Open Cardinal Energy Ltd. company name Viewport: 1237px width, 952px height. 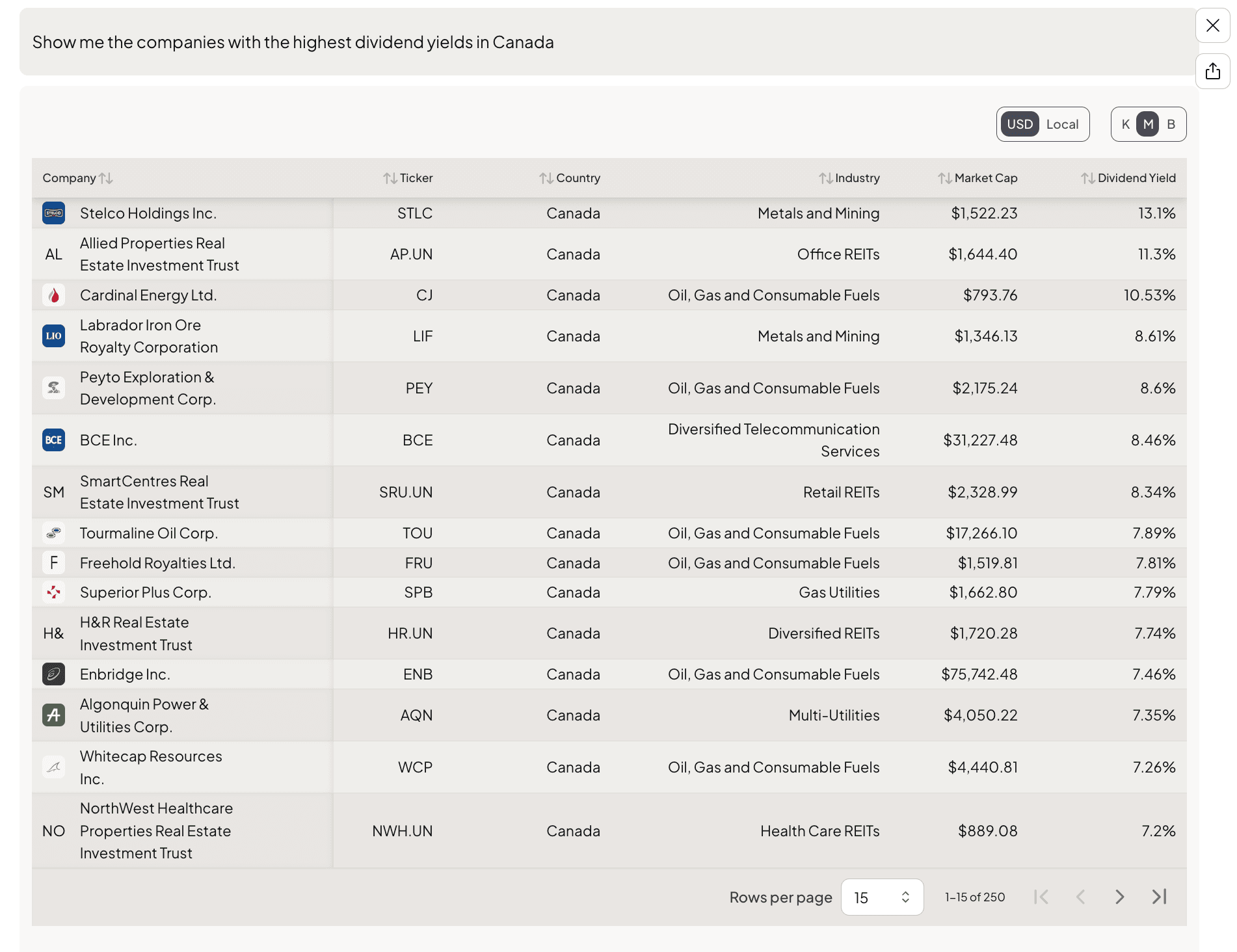(x=148, y=295)
